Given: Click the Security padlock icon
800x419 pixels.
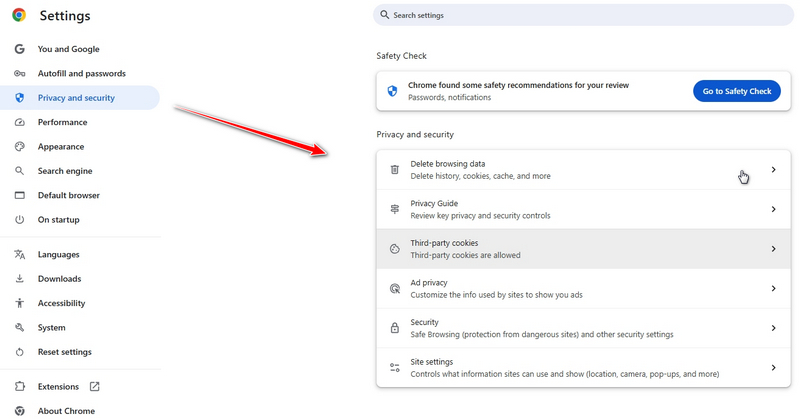Looking at the screenshot, I should pos(395,328).
